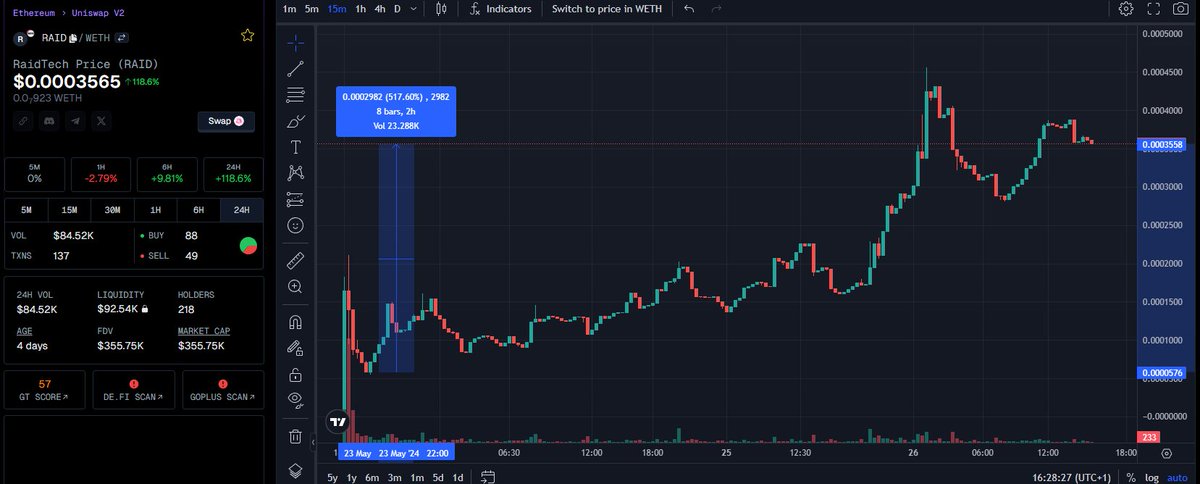1200x484 pixels.
Task: Set chart range to 5d
Action: click(438, 477)
